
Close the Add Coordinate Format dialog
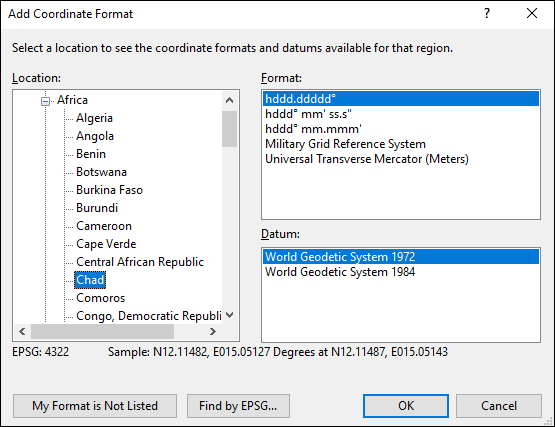[x=532, y=13]
